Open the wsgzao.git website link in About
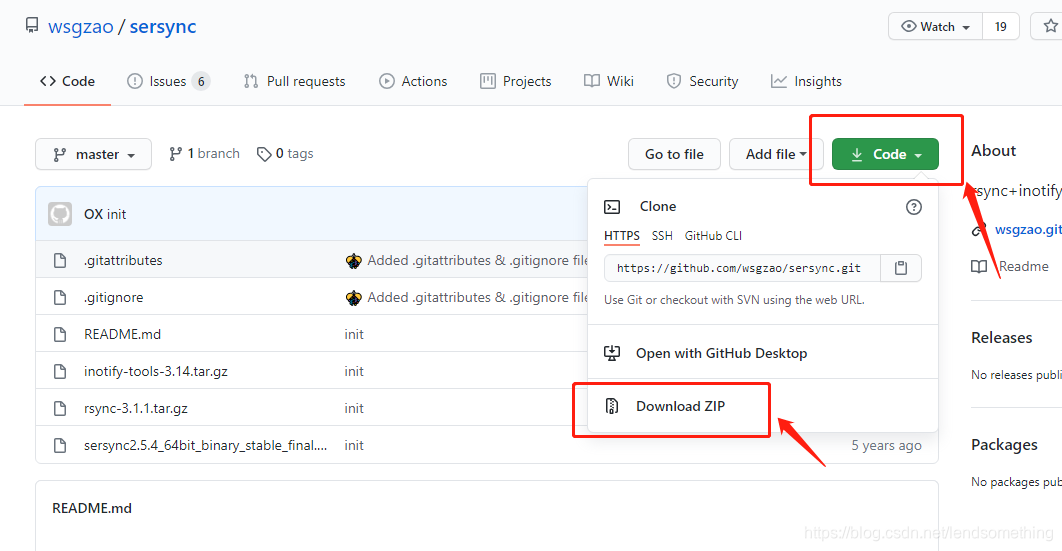1062x551 pixels. click(x=1028, y=229)
